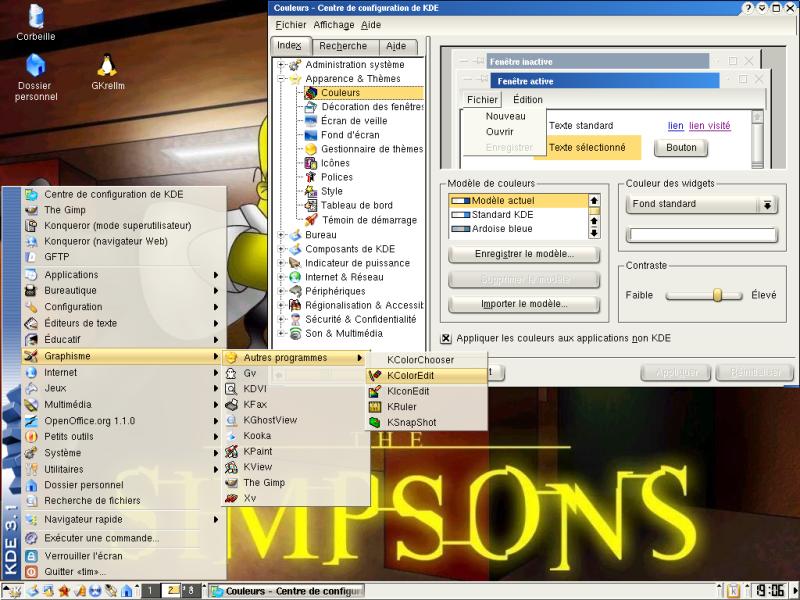Screen dimensions: 800x600
Task: Expand the Composants de KDE node
Action: click(281, 249)
